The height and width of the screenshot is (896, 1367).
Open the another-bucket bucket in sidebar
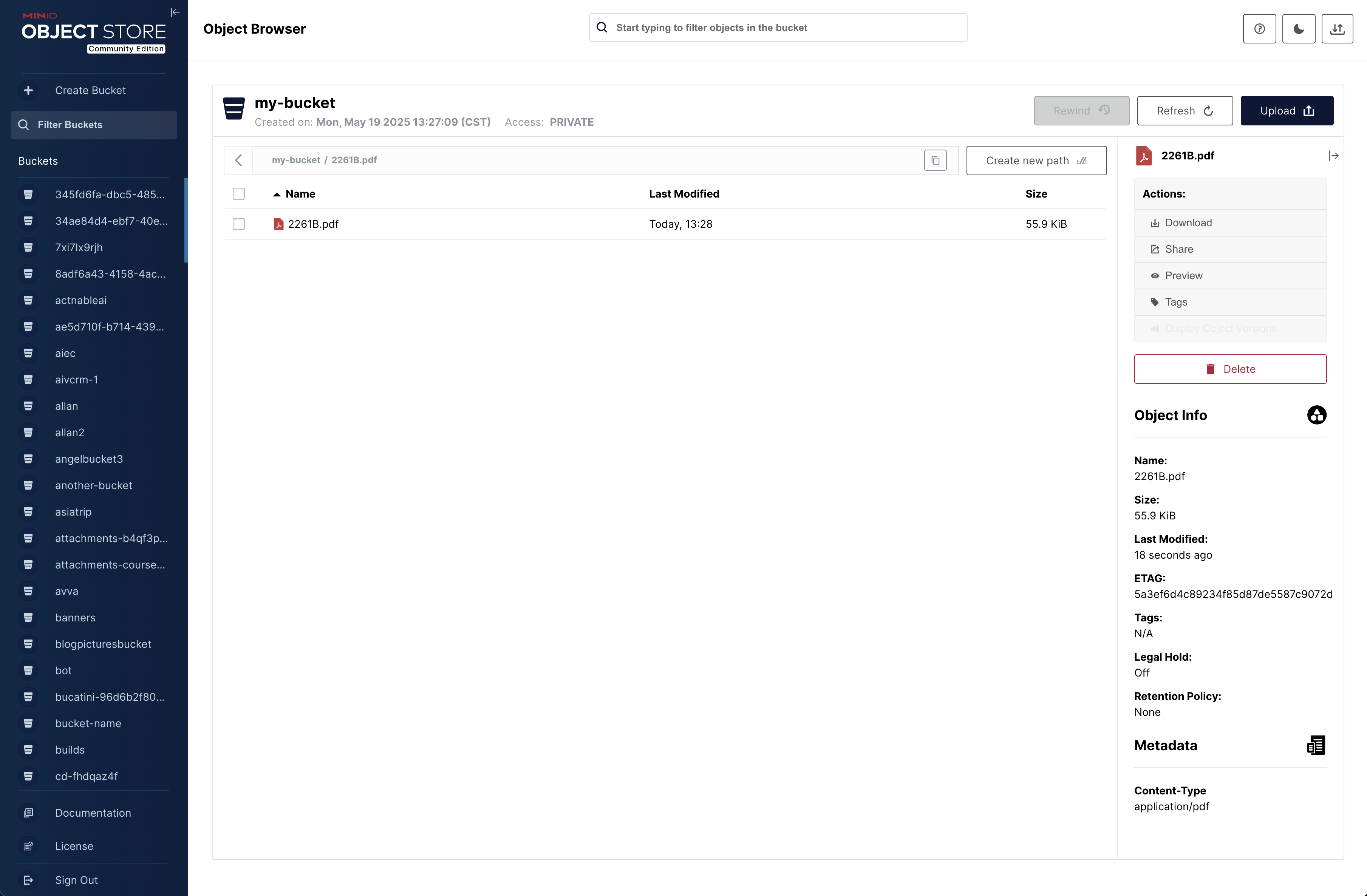(94, 485)
